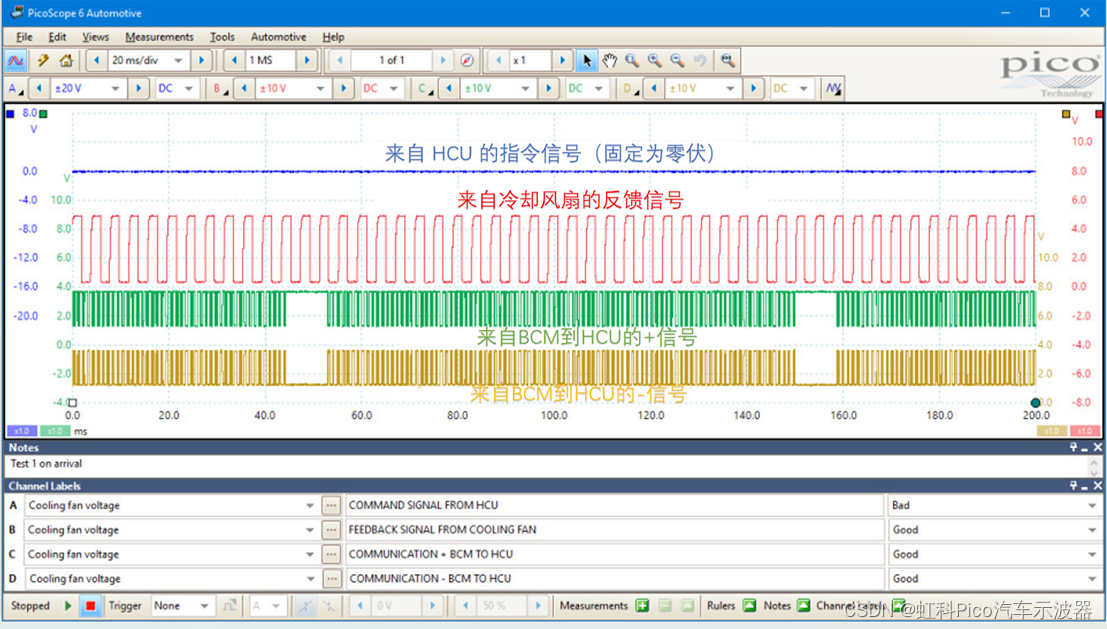Start capturing with green play button
This screenshot has height=629, width=1107.
pos(68,606)
